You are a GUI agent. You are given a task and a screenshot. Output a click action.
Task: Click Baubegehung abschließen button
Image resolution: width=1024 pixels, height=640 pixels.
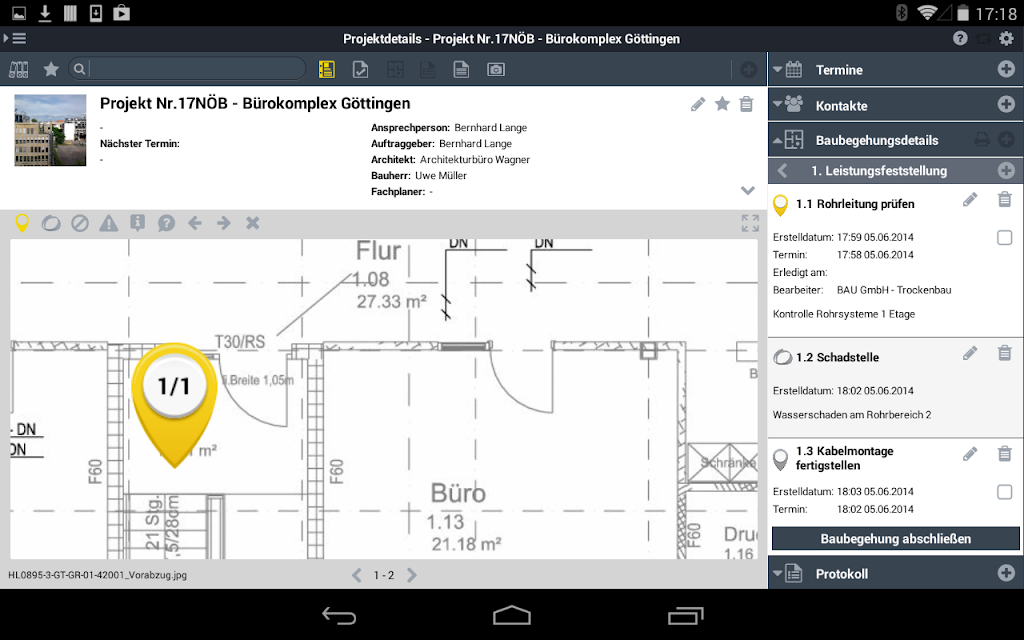coord(895,539)
